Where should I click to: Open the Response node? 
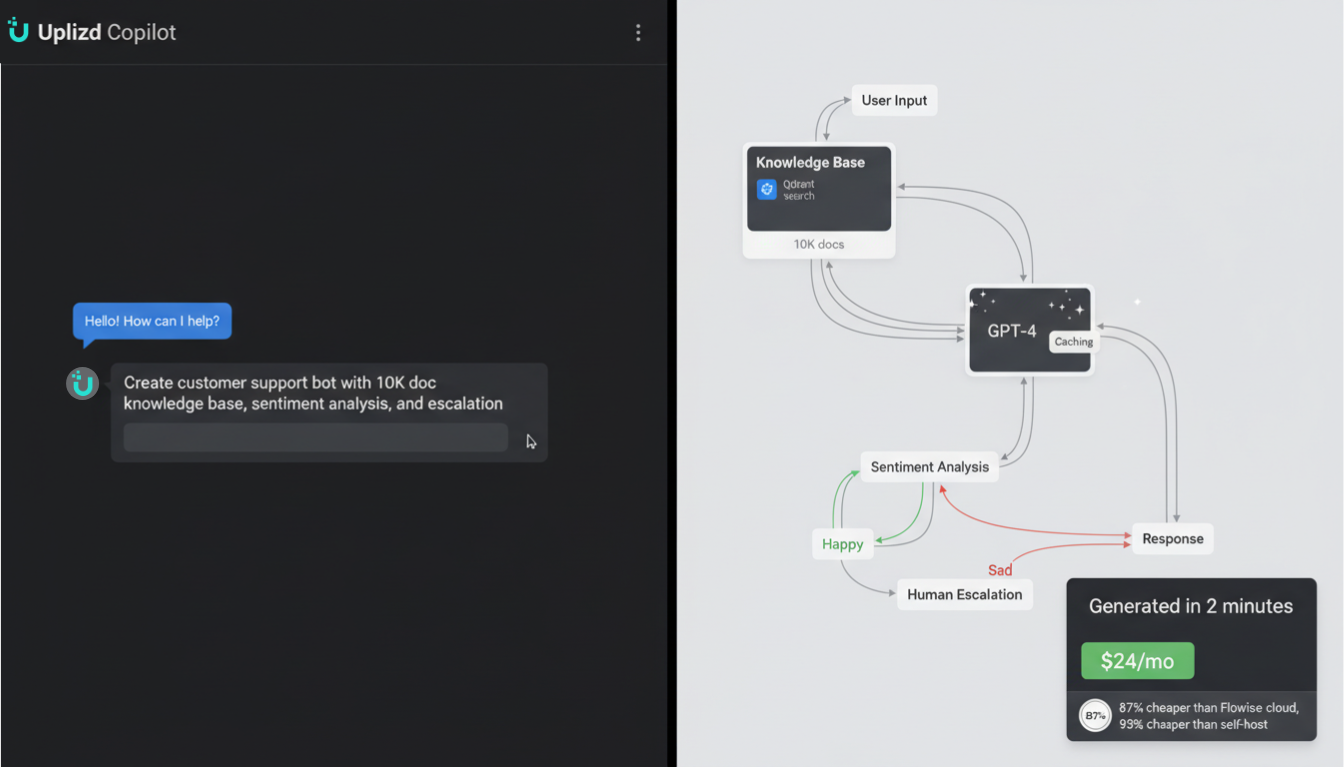point(1171,538)
